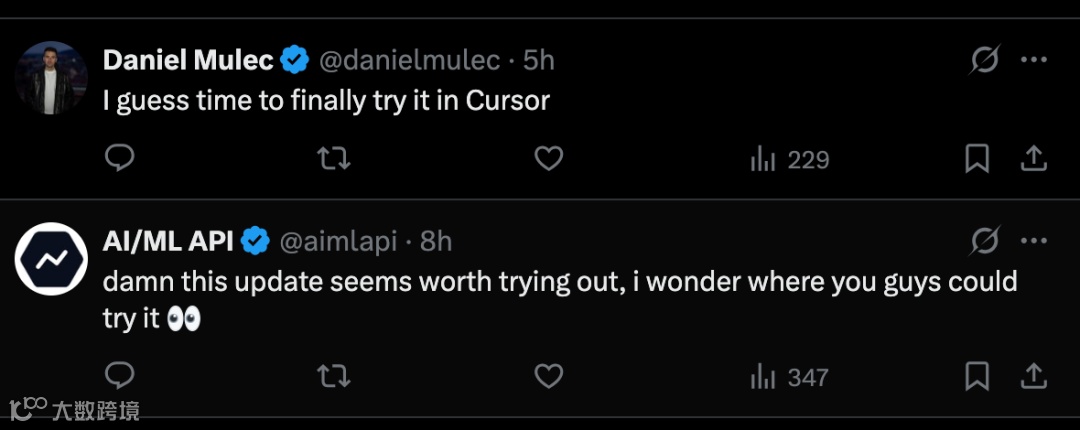1080x430 pixels.
Task: View analytics for AI/ML API's 347-view tweet
Action: pyautogui.click(x=789, y=377)
